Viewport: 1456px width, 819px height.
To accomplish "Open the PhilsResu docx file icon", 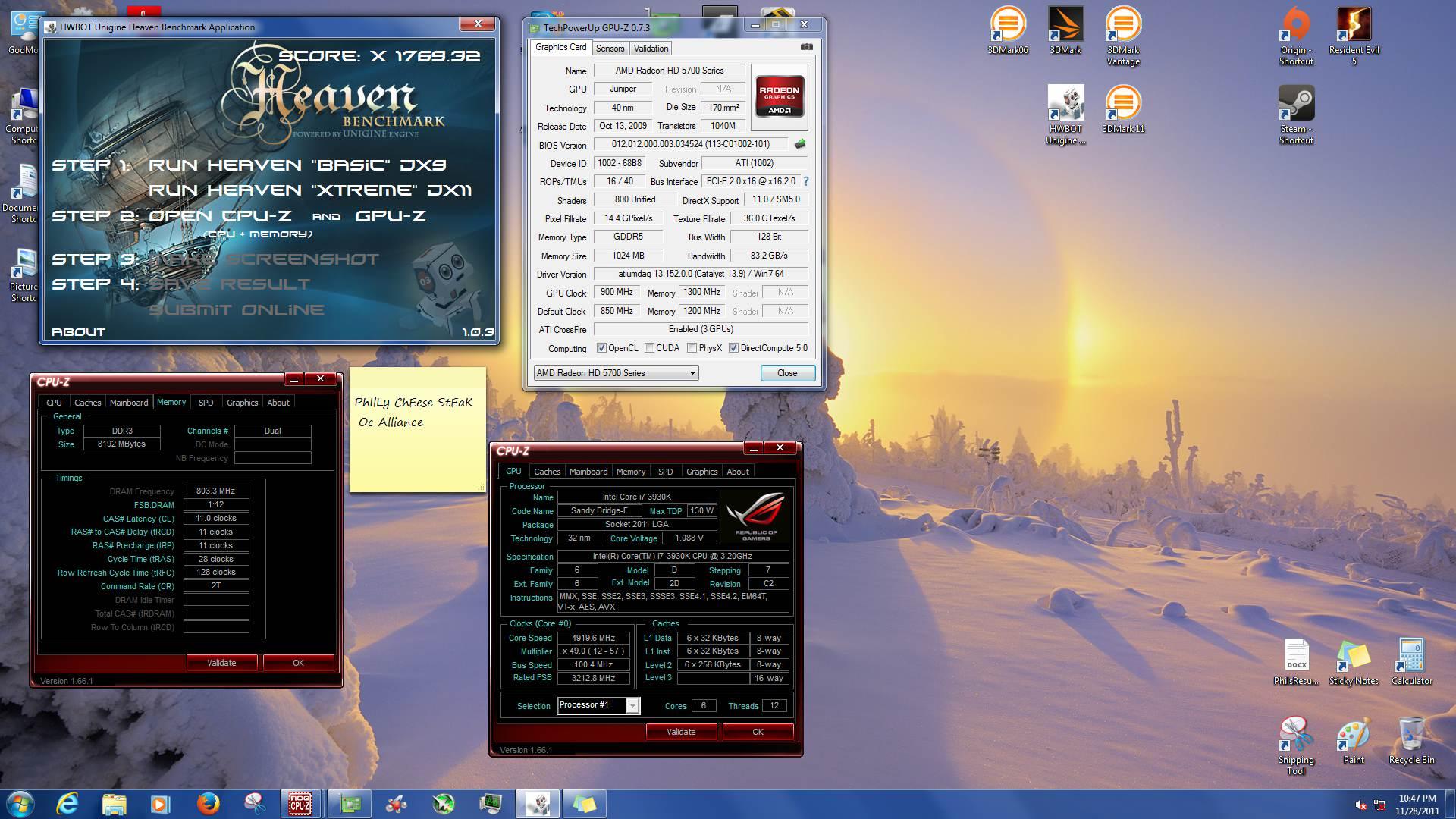I will pyautogui.click(x=1296, y=662).
